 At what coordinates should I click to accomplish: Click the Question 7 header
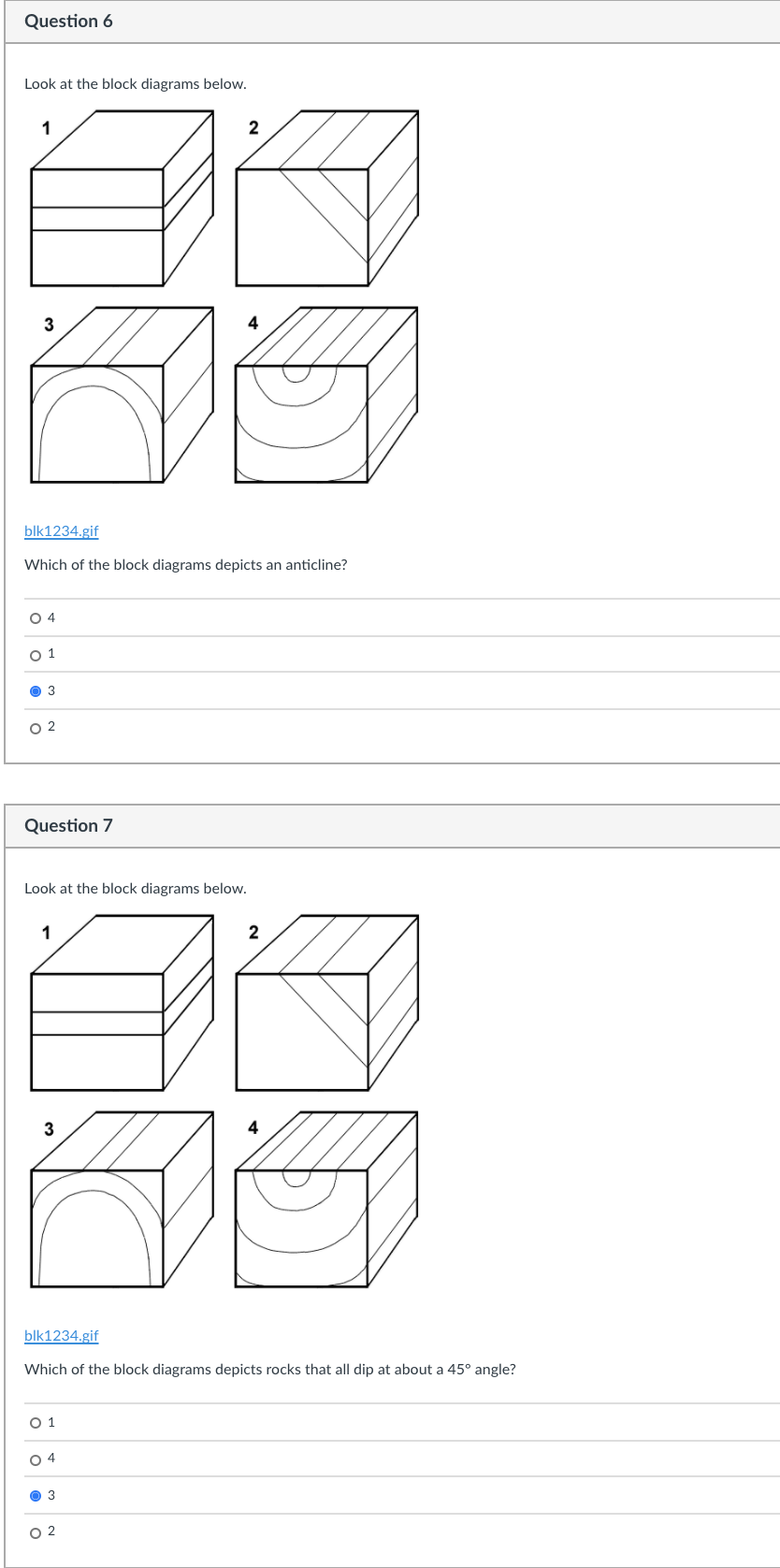[x=69, y=825]
